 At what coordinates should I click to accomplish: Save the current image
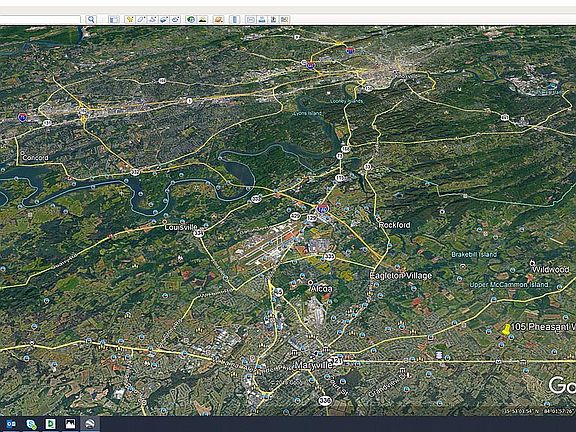coord(273,19)
